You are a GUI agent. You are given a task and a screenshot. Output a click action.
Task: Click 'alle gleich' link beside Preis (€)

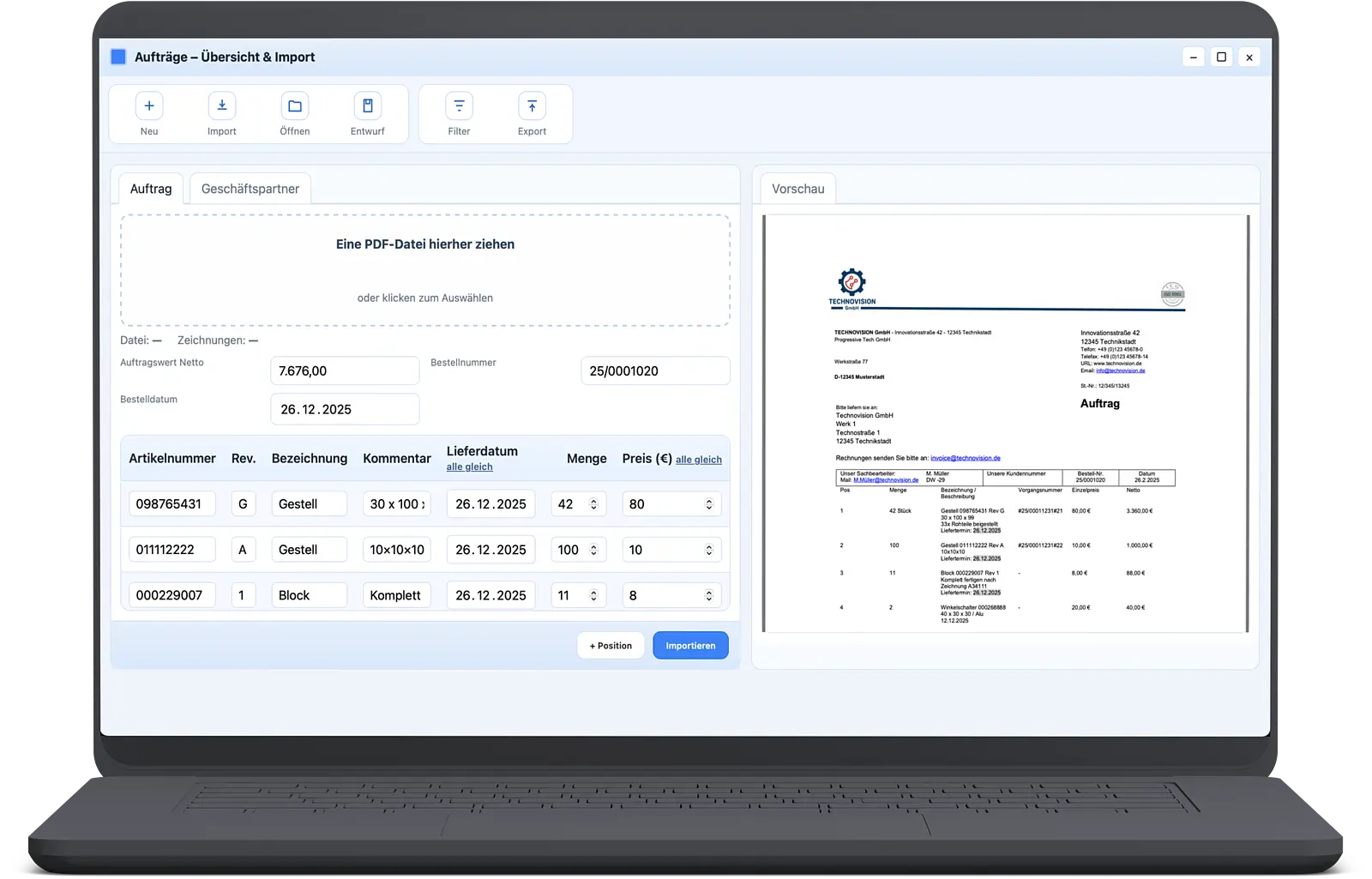point(698,460)
